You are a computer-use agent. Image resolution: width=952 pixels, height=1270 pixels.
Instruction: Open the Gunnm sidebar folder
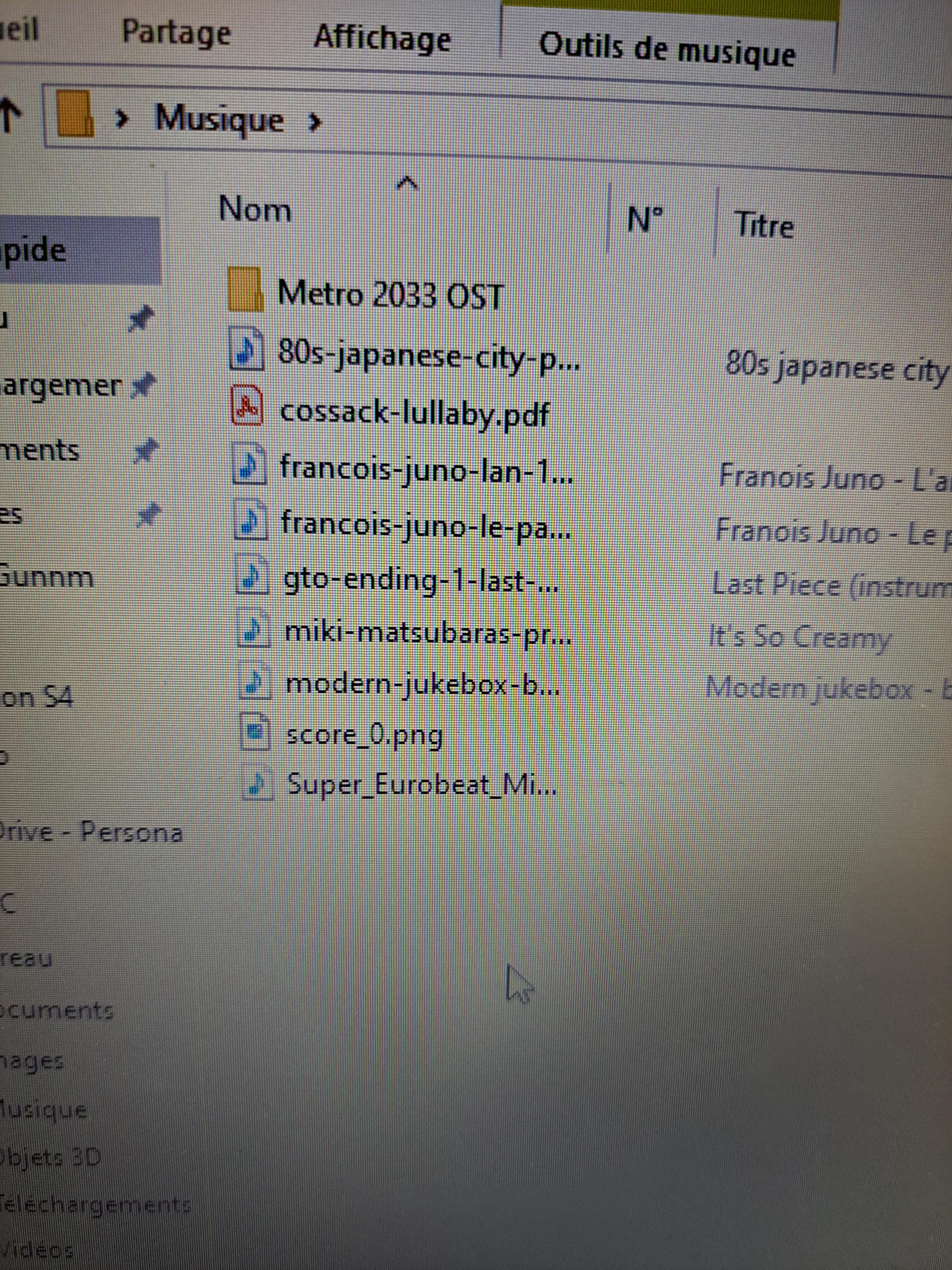(x=47, y=576)
